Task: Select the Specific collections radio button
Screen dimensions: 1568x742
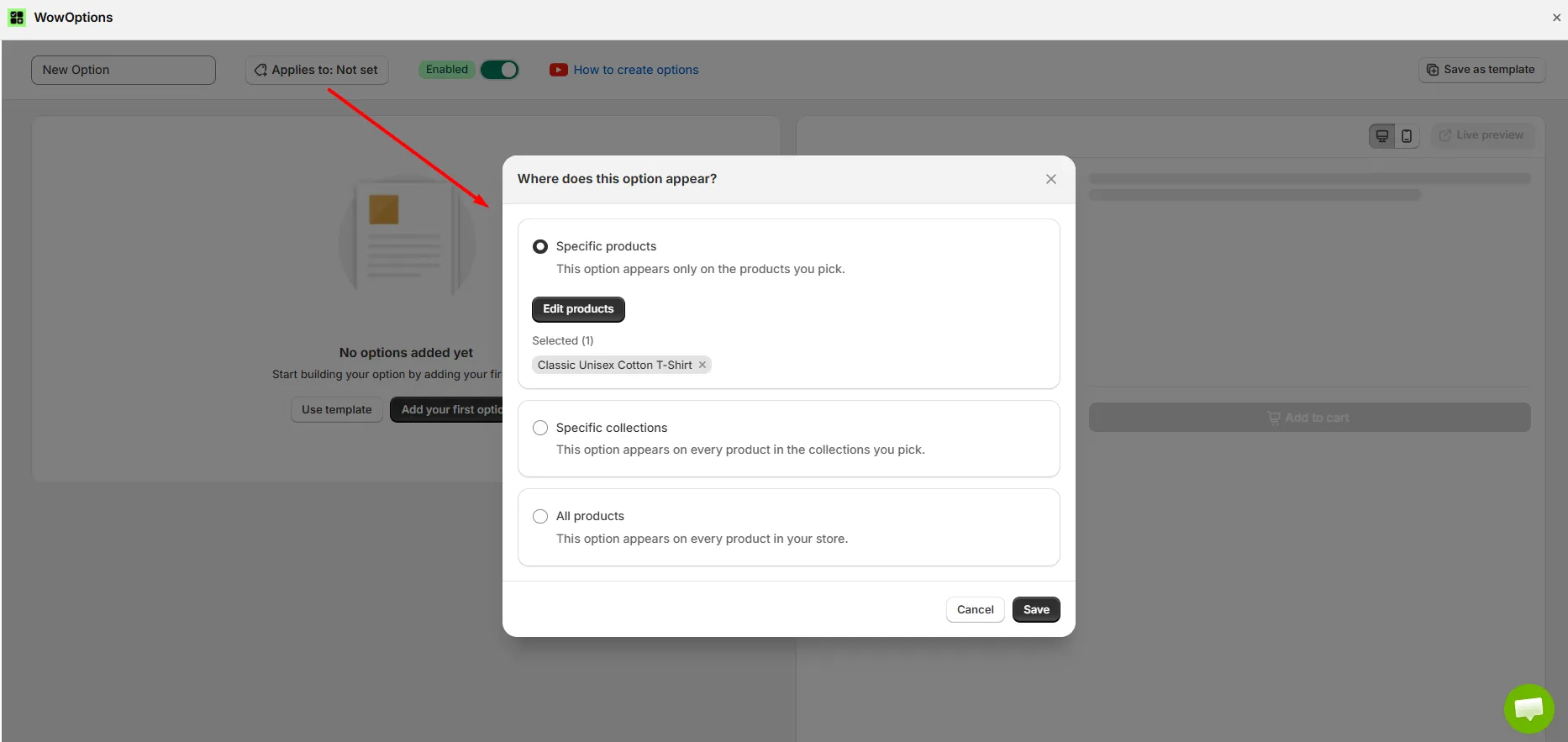Action: pyautogui.click(x=540, y=428)
